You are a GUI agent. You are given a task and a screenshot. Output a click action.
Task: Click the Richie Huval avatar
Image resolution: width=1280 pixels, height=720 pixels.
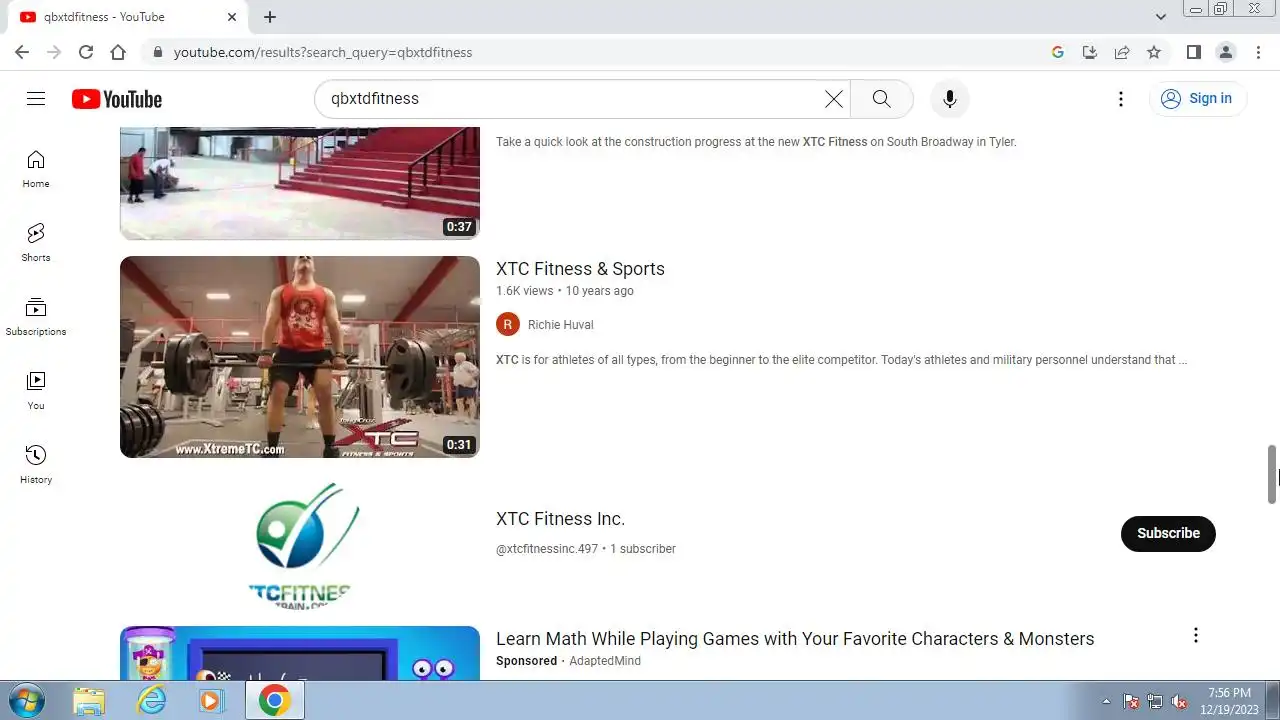click(508, 324)
